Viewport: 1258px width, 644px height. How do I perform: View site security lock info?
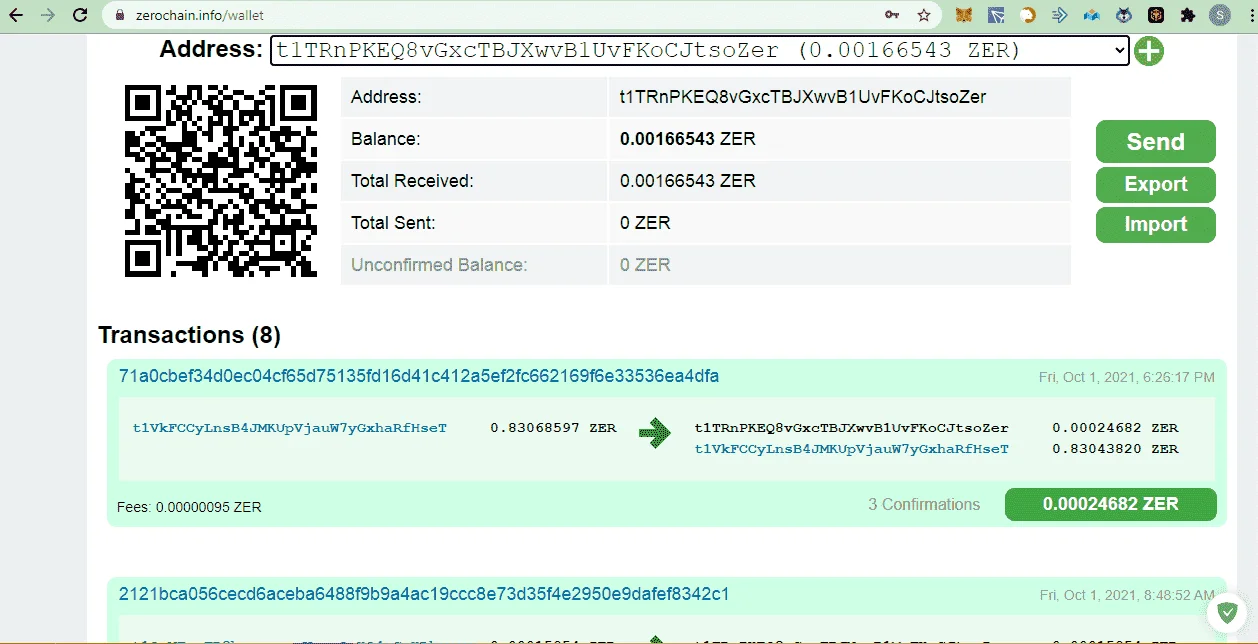(x=119, y=16)
